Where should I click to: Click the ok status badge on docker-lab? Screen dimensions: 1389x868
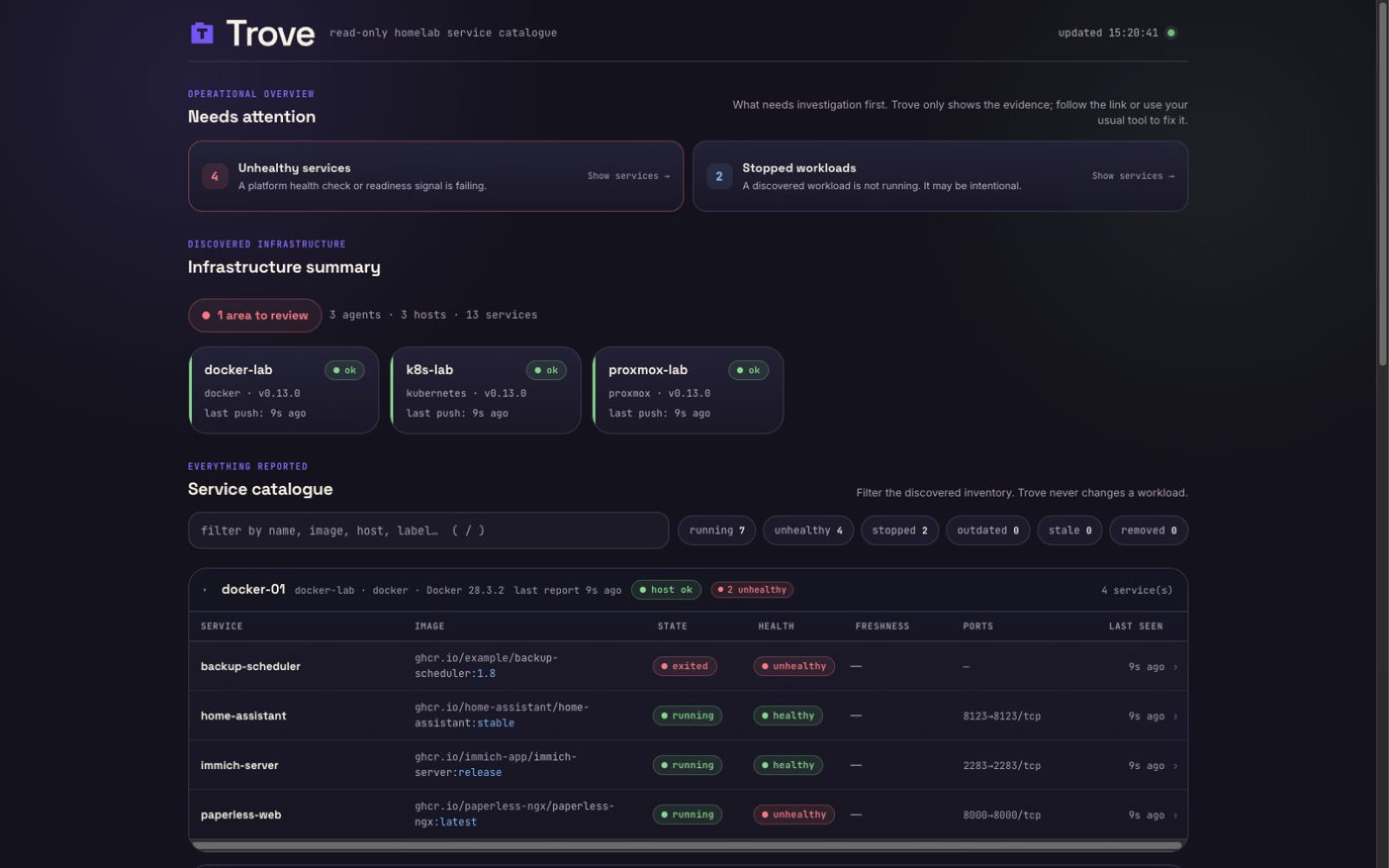[x=345, y=371]
